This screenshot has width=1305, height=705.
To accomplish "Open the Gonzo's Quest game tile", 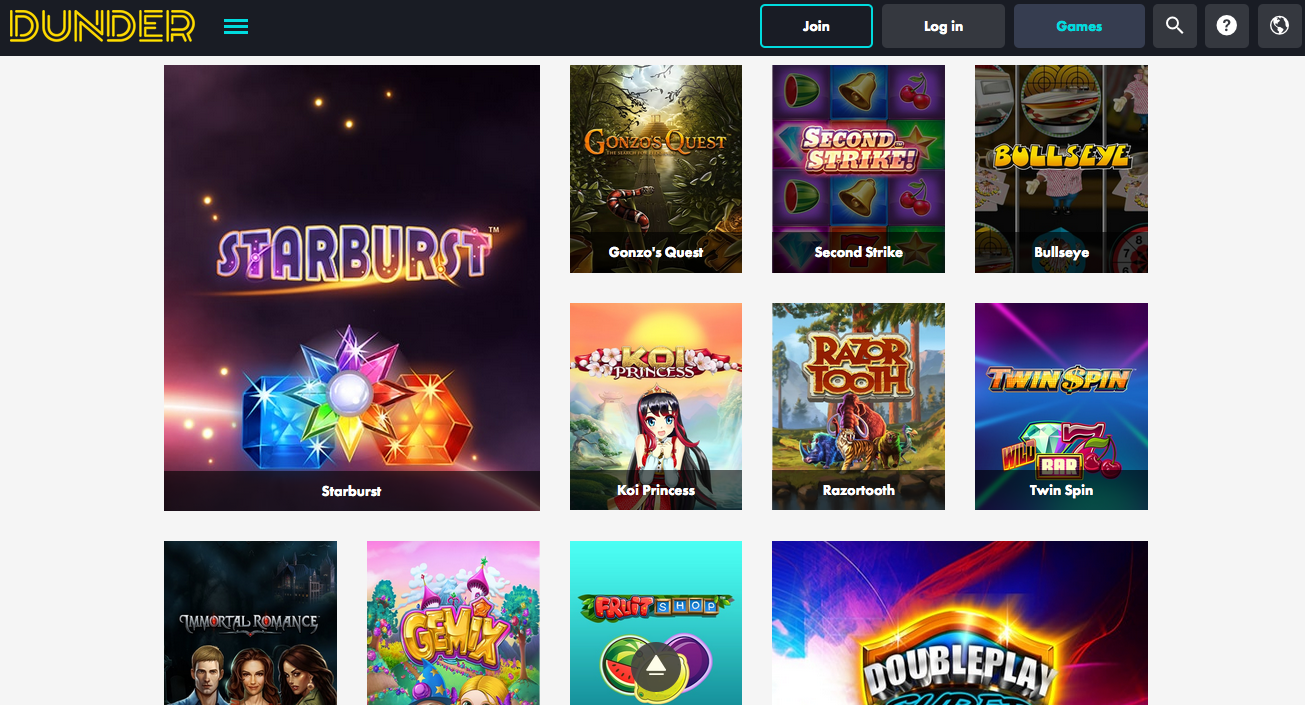I will 656,169.
